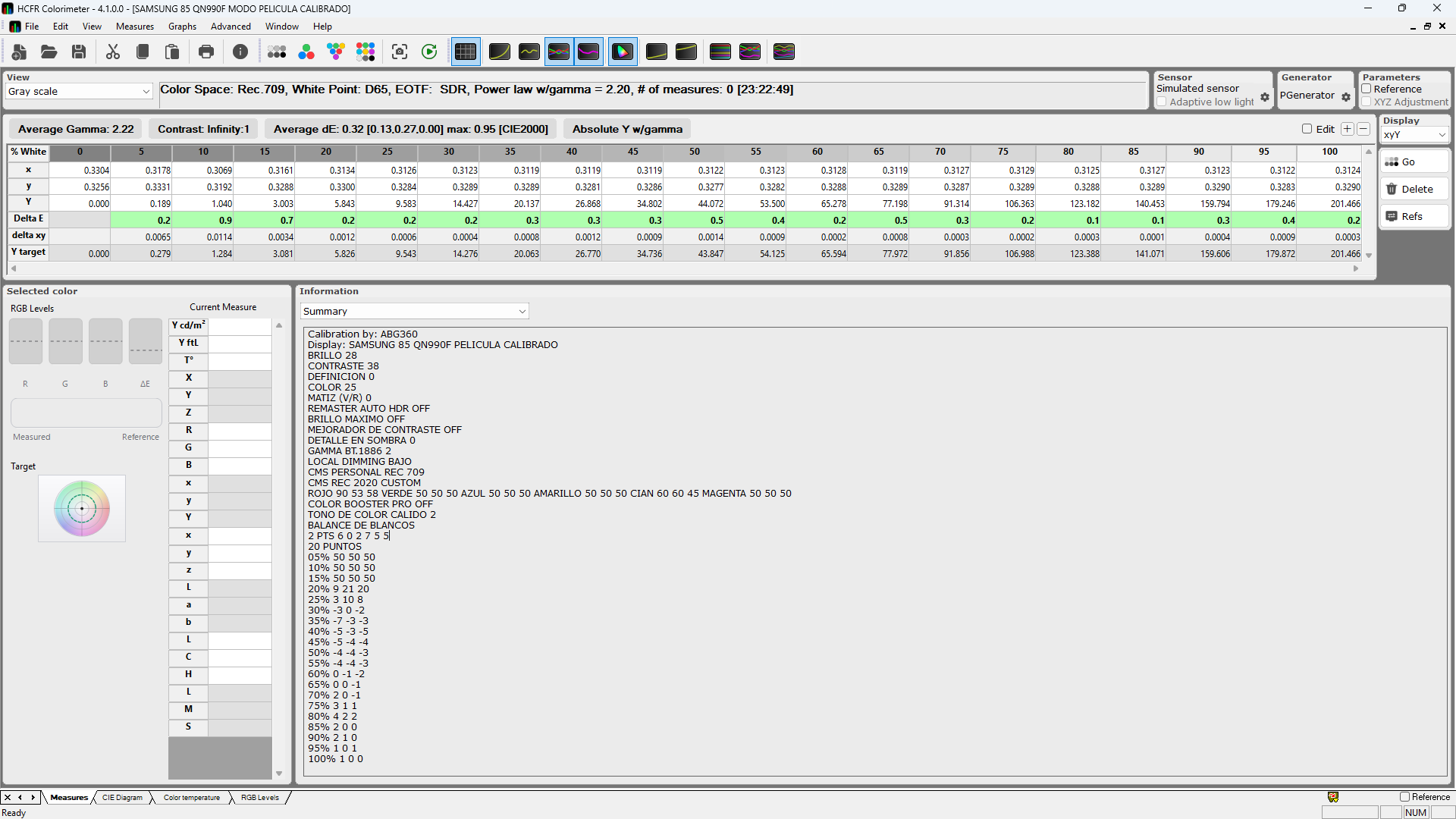The height and width of the screenshot is (819, 1456).
Task: Open the View Gray scale dropdown
Action: point(79,91)
